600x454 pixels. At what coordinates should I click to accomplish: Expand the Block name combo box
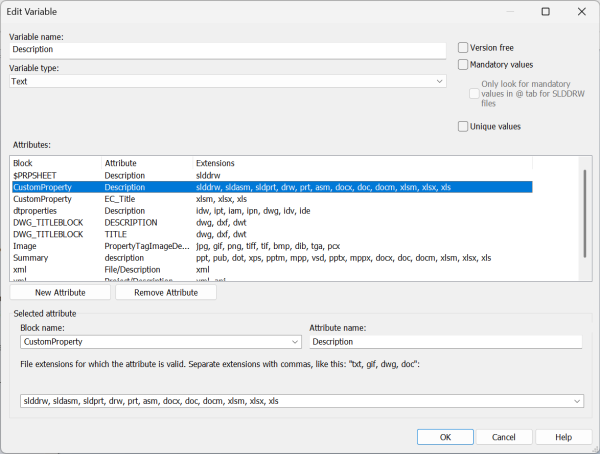295,342
